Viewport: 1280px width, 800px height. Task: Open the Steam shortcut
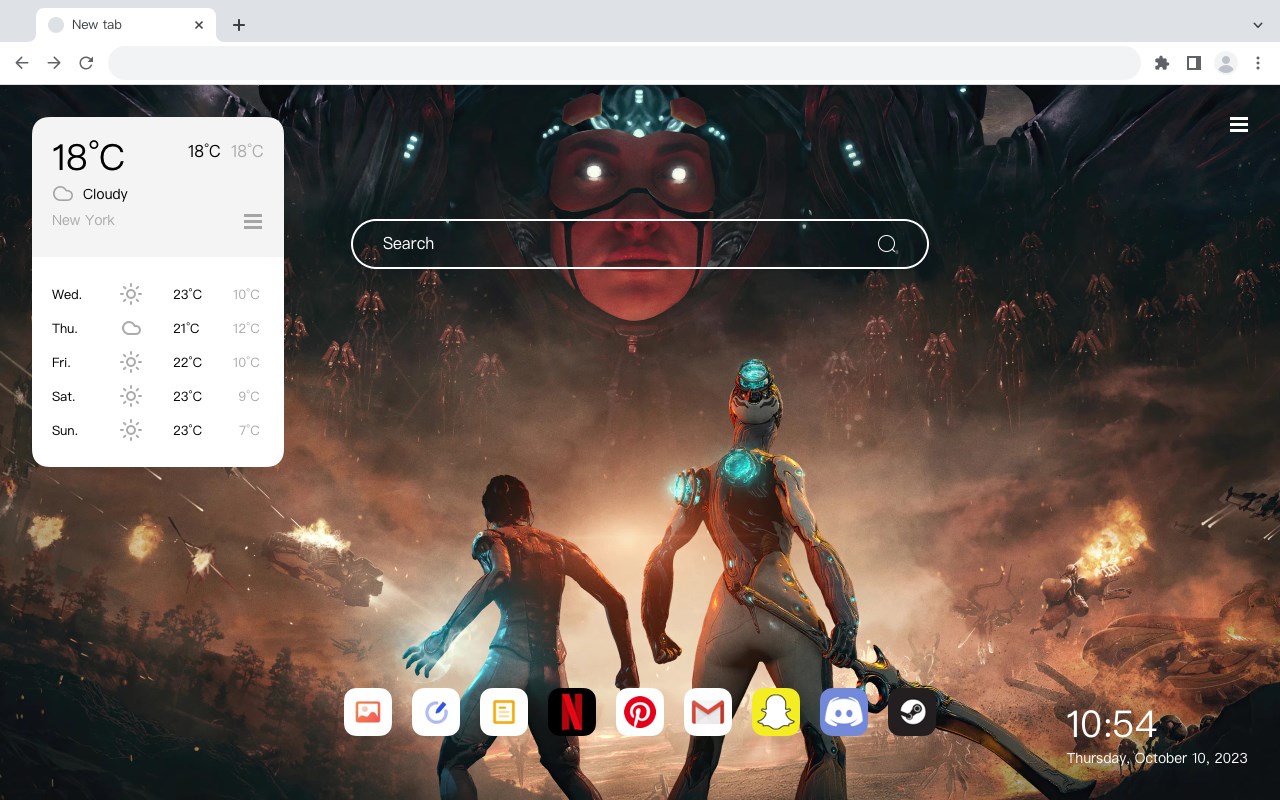pos(912,712)
